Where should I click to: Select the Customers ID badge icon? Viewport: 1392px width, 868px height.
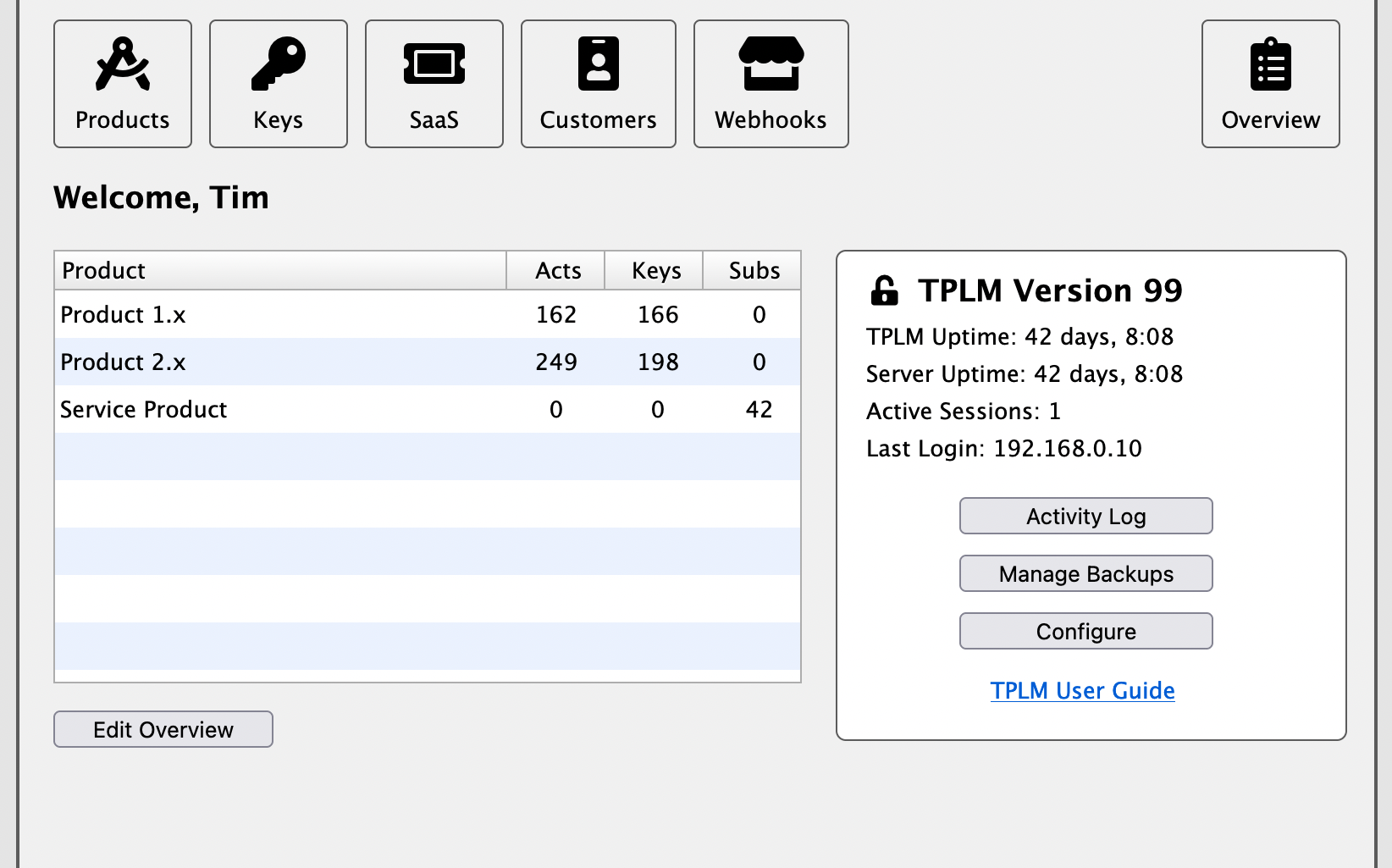click(x=598, y=64)
